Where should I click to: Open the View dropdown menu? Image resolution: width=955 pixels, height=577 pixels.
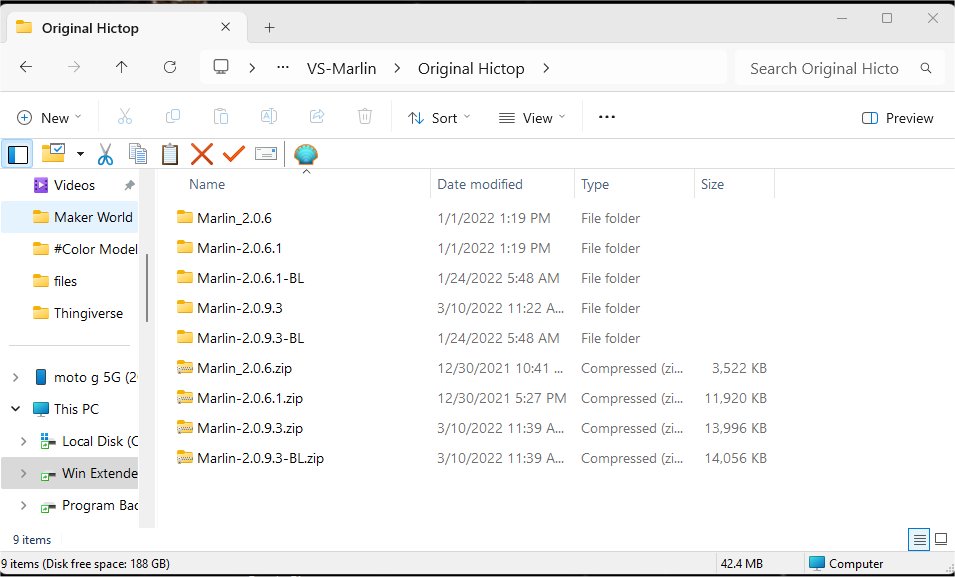532,118
